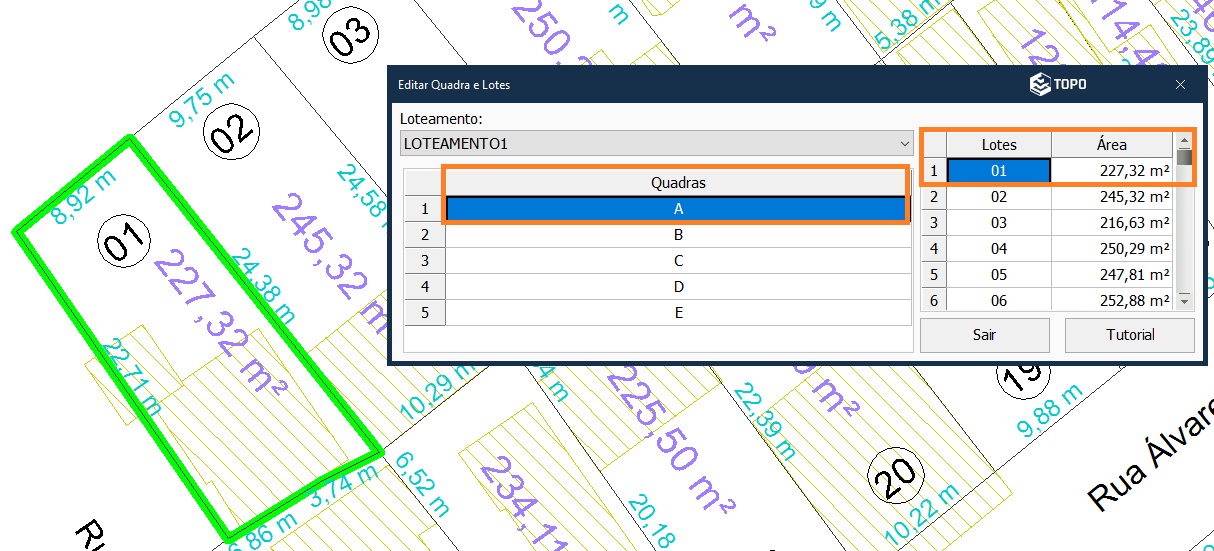Image resolution: width=1214 pixels, height=551 pixels.
Task: Click the 250,29 m² area cell
Action: click(x=1112, y=248)
